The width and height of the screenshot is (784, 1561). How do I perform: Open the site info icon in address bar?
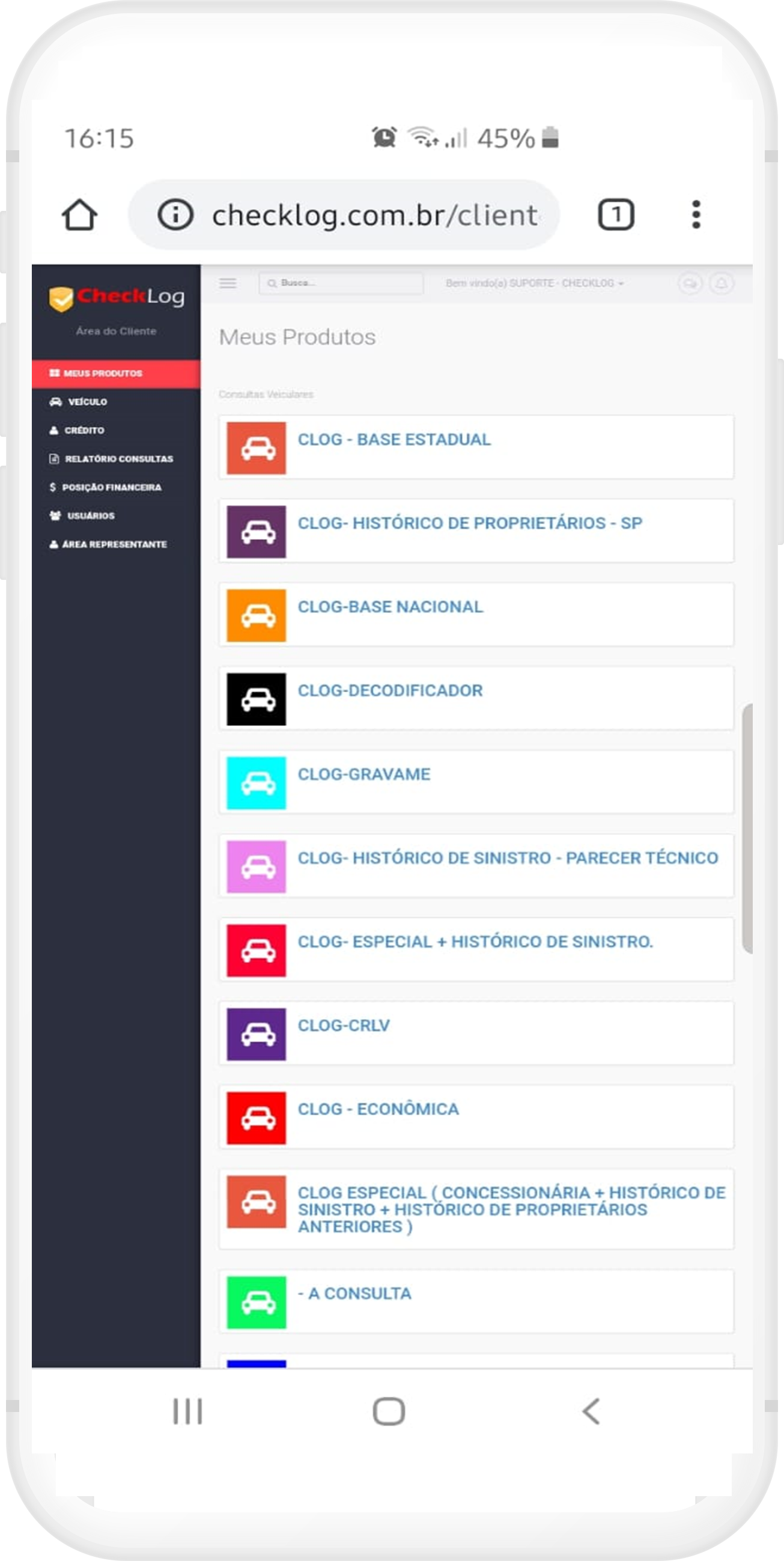pos(175,215)
